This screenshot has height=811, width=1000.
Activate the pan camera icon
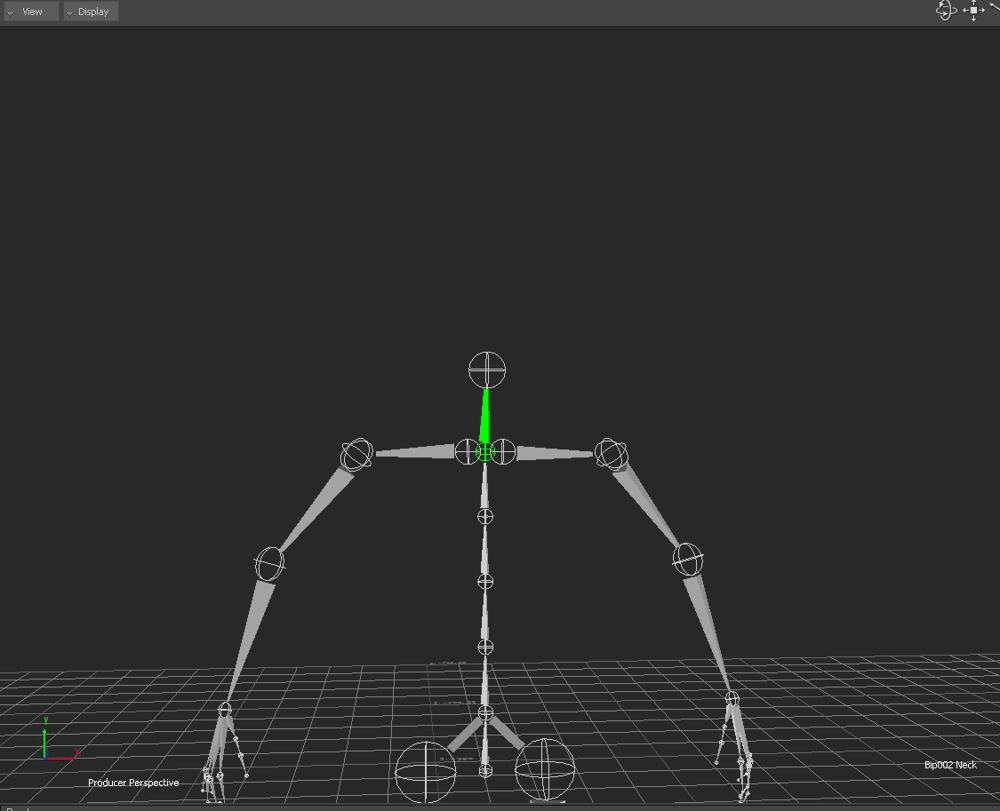[x=973, y=10]
